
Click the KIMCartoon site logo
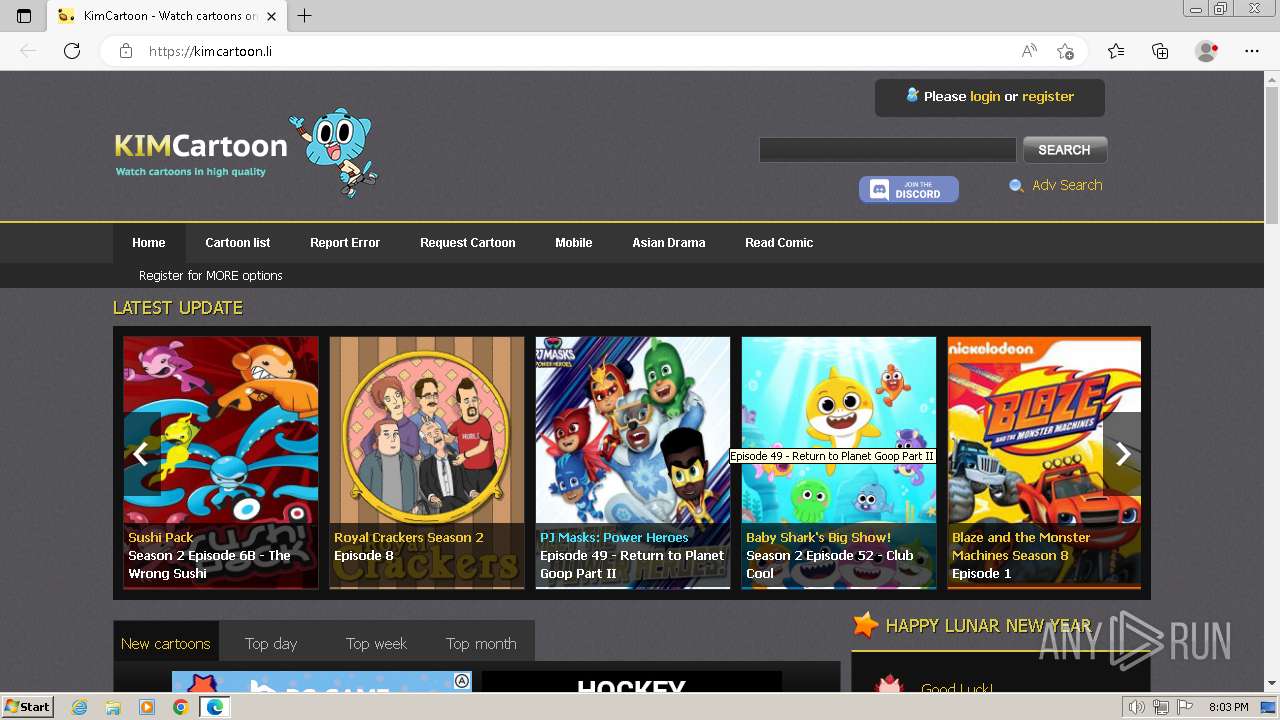click(x=246, y=152)
